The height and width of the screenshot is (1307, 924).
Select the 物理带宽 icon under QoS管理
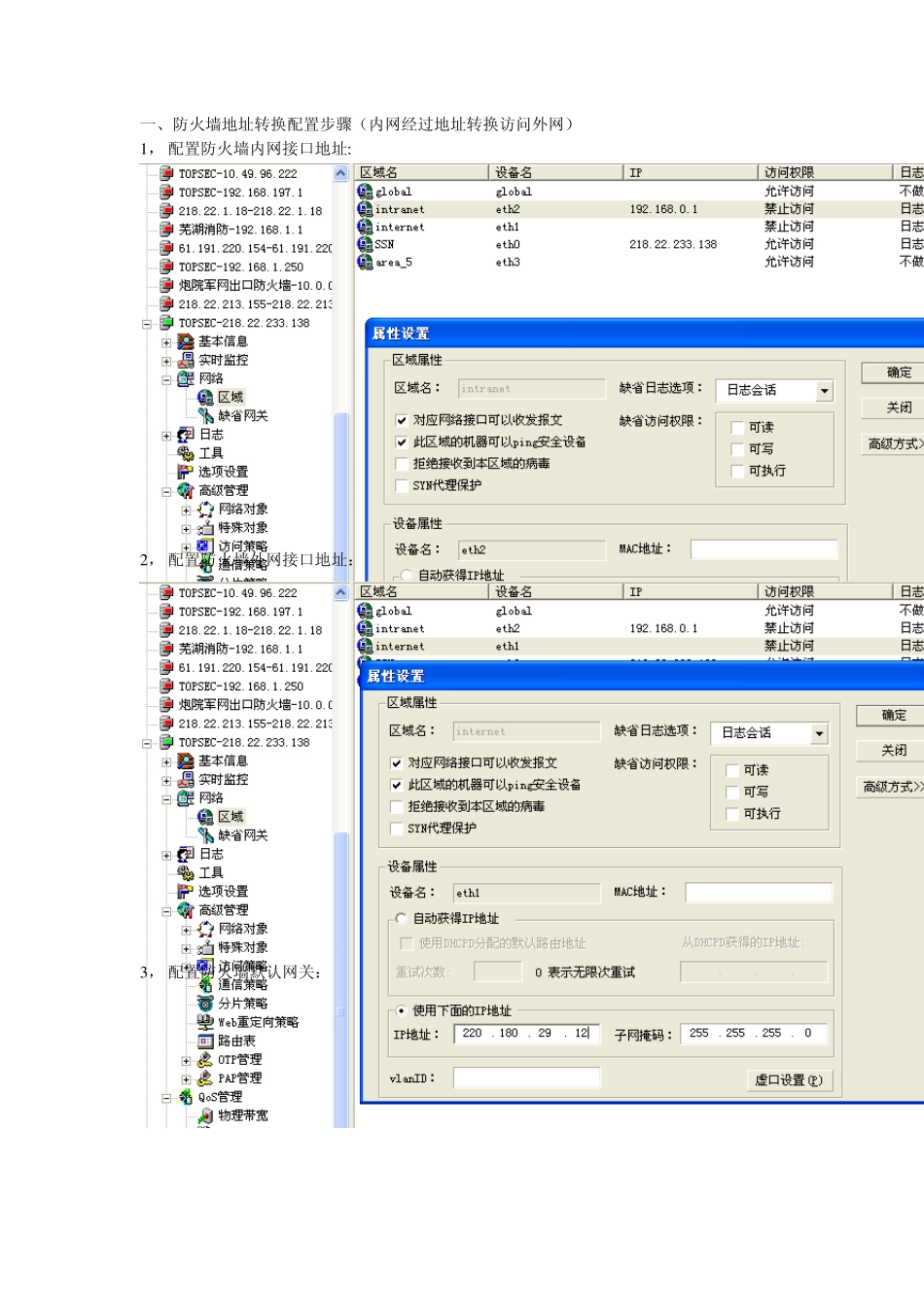(205, 1115)
